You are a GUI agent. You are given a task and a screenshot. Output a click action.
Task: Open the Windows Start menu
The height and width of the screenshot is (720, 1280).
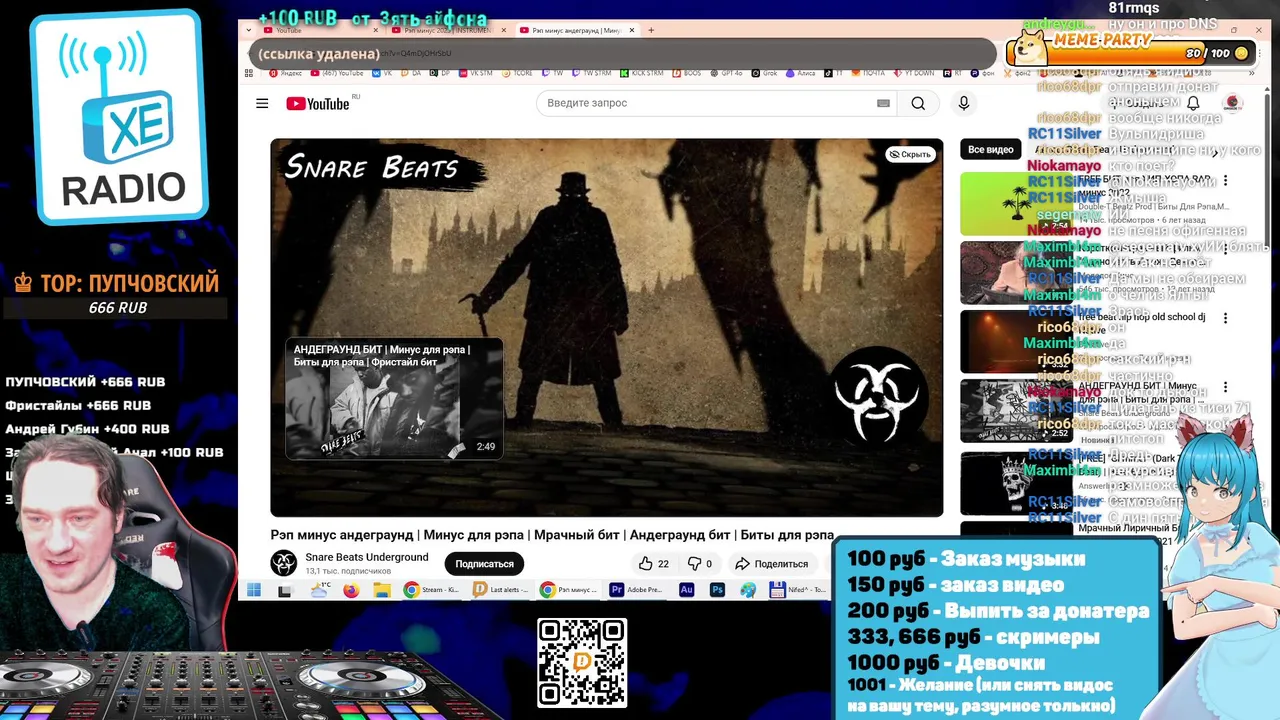click(253, 591)
